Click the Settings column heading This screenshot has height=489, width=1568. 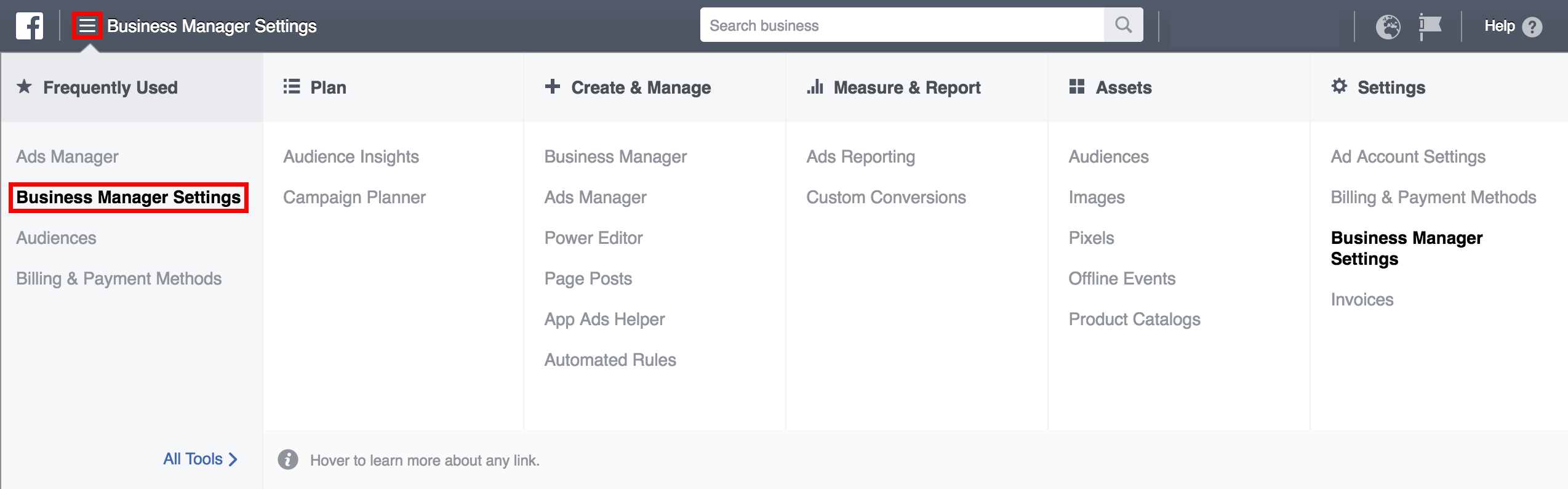point(1391,87)
